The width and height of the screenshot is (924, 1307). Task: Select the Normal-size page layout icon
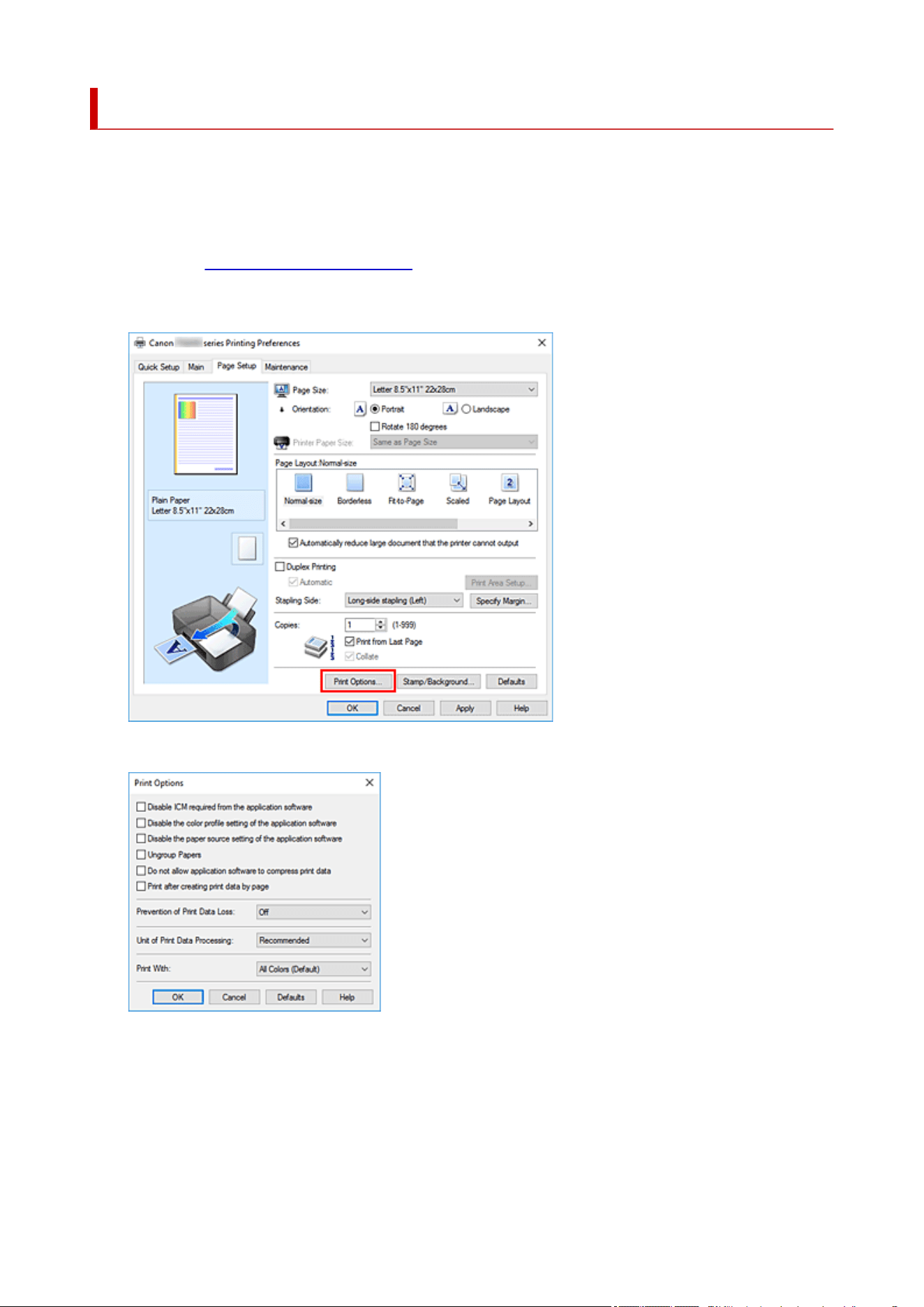(303, 482)
